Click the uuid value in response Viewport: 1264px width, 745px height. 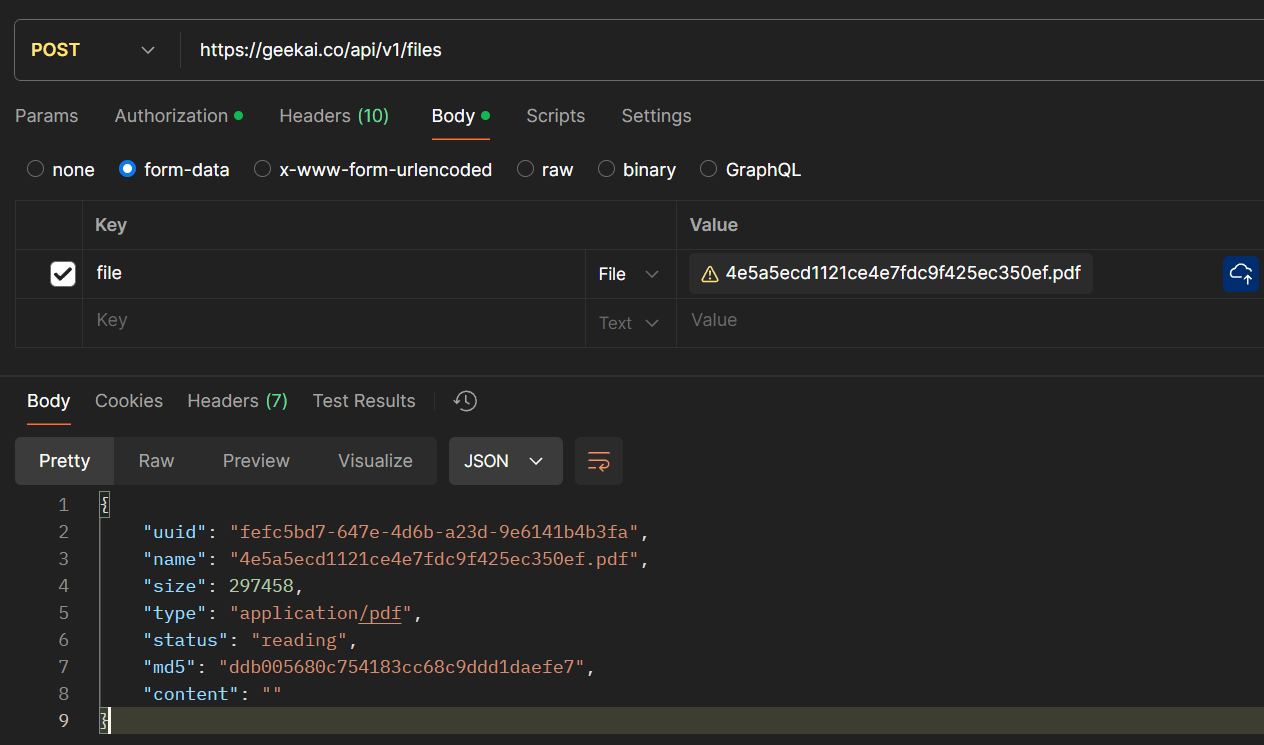pyautogui.click(x=435, y=531)
